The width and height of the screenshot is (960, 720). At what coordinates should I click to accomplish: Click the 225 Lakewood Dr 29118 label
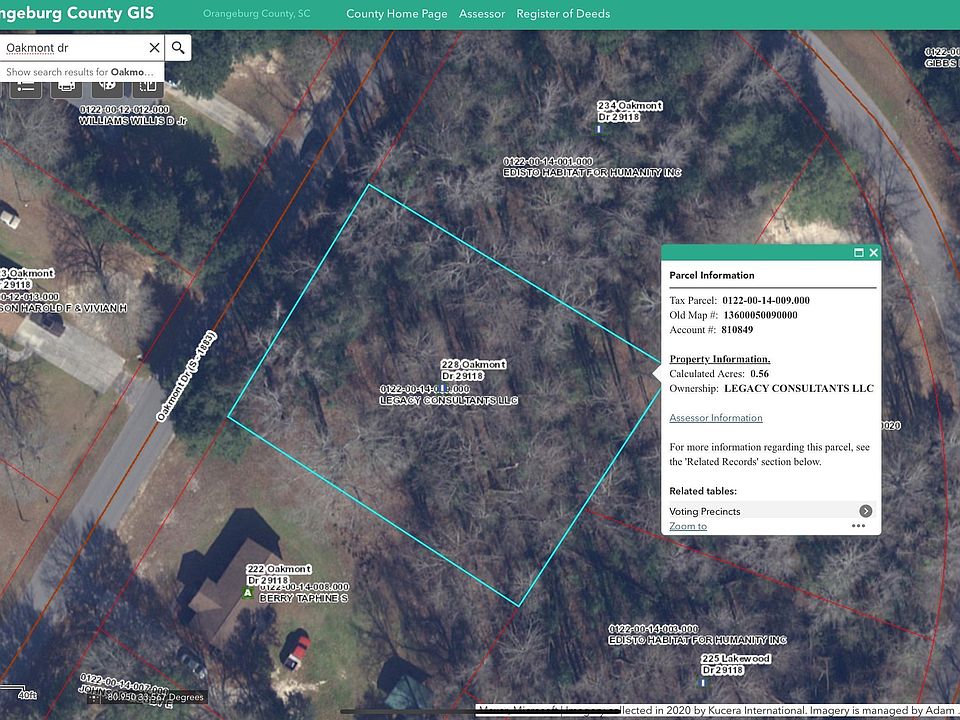(x=736, y=664)
